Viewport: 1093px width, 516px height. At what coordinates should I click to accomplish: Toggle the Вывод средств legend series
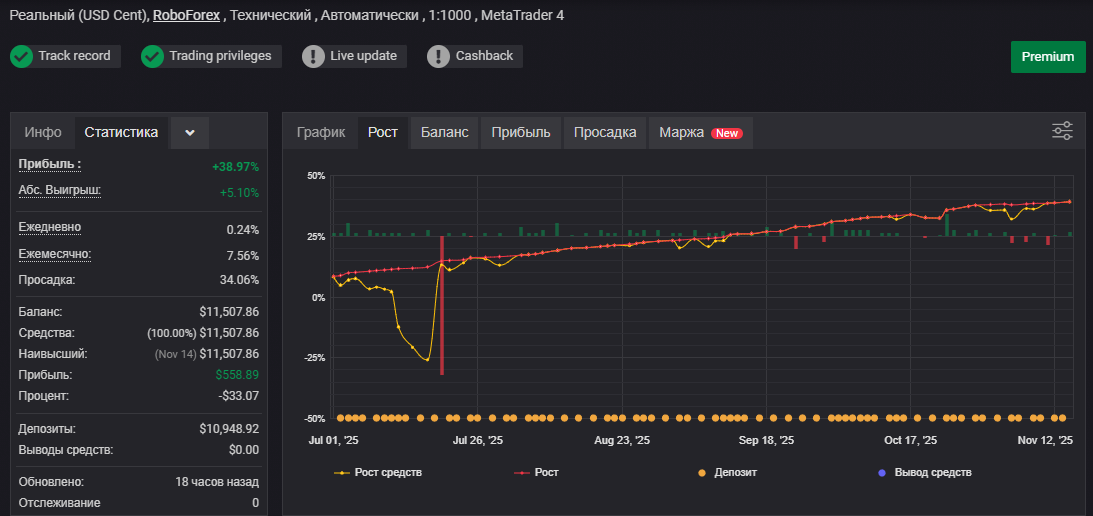[x=924, y=473]
